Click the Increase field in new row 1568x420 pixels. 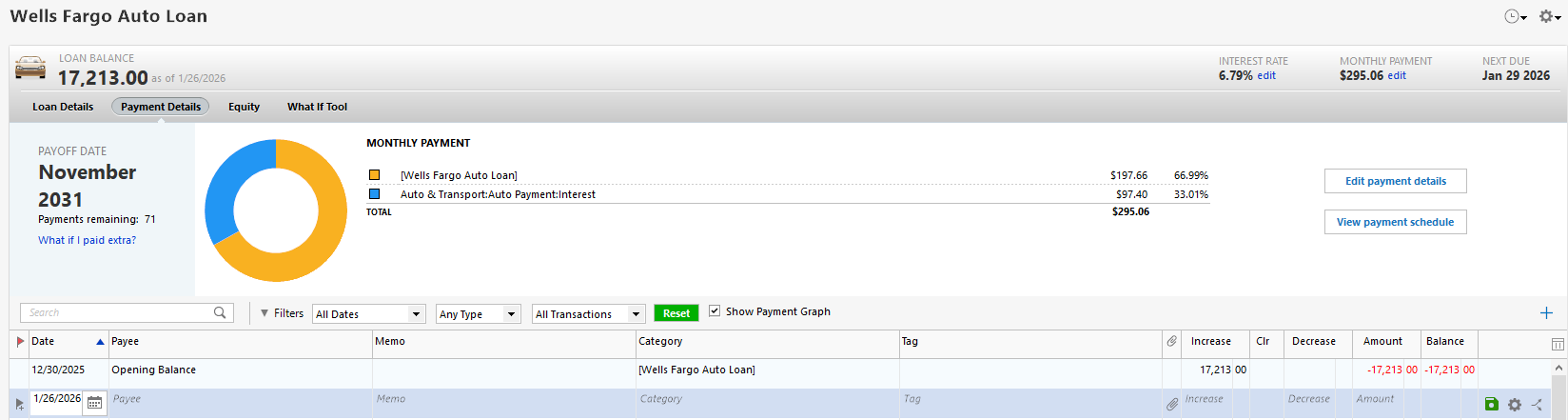click(1215, 402)
